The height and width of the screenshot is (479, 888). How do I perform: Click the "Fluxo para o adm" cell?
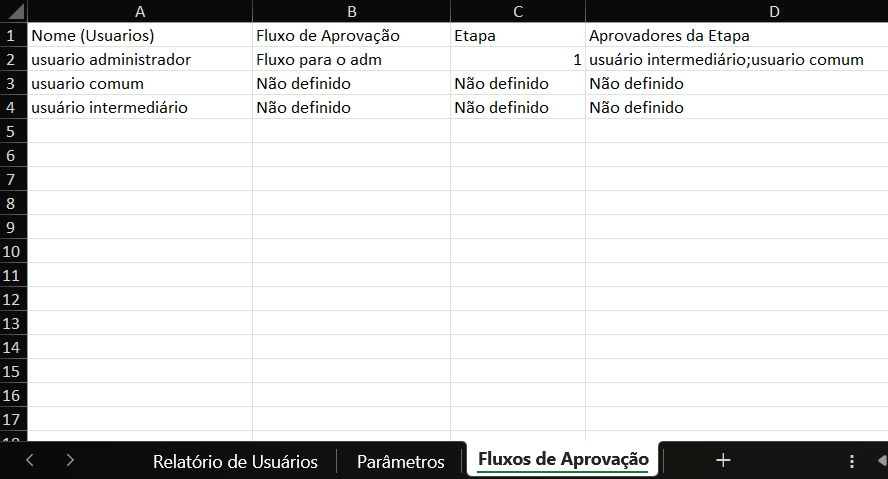pos(351,60)
